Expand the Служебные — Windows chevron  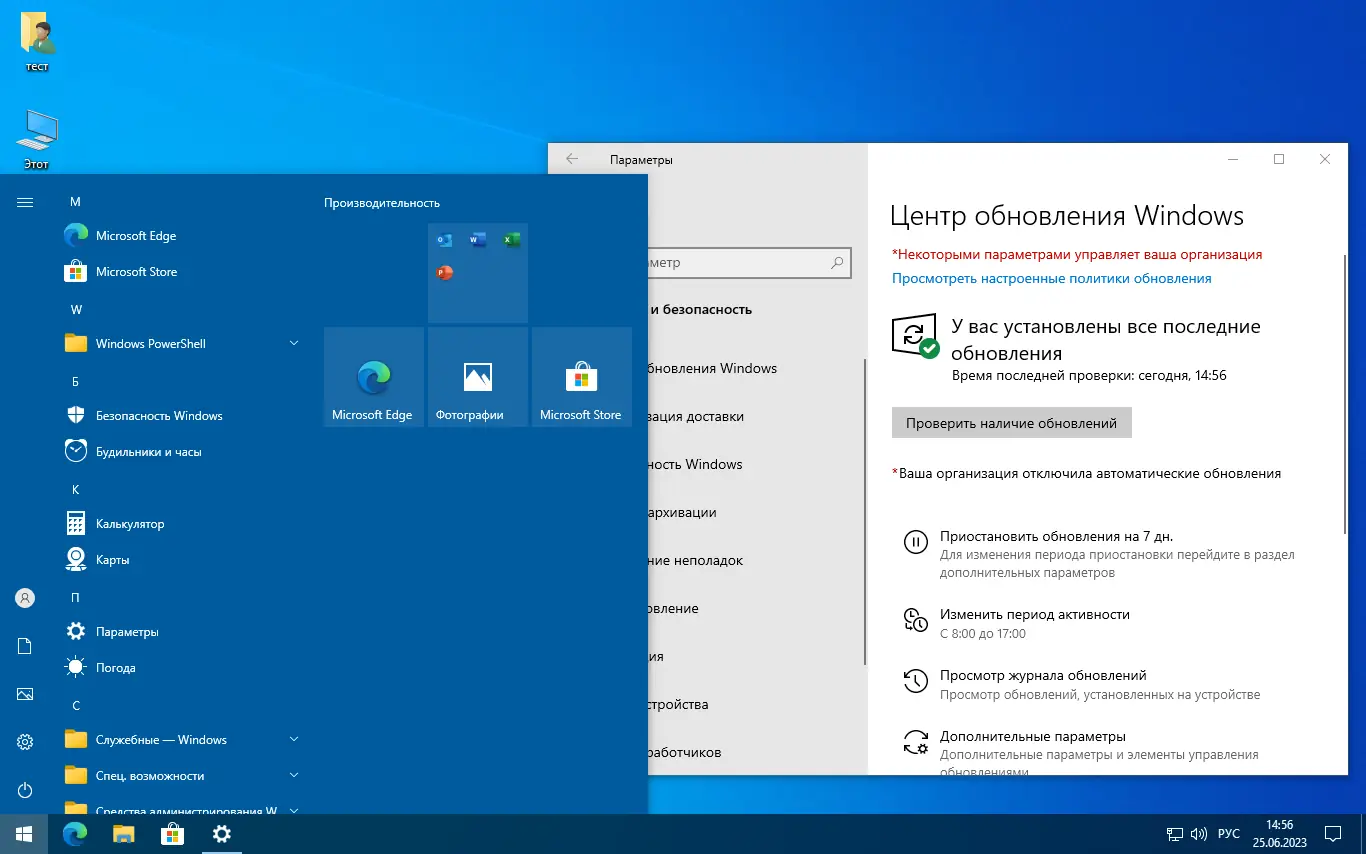(294, 740)
